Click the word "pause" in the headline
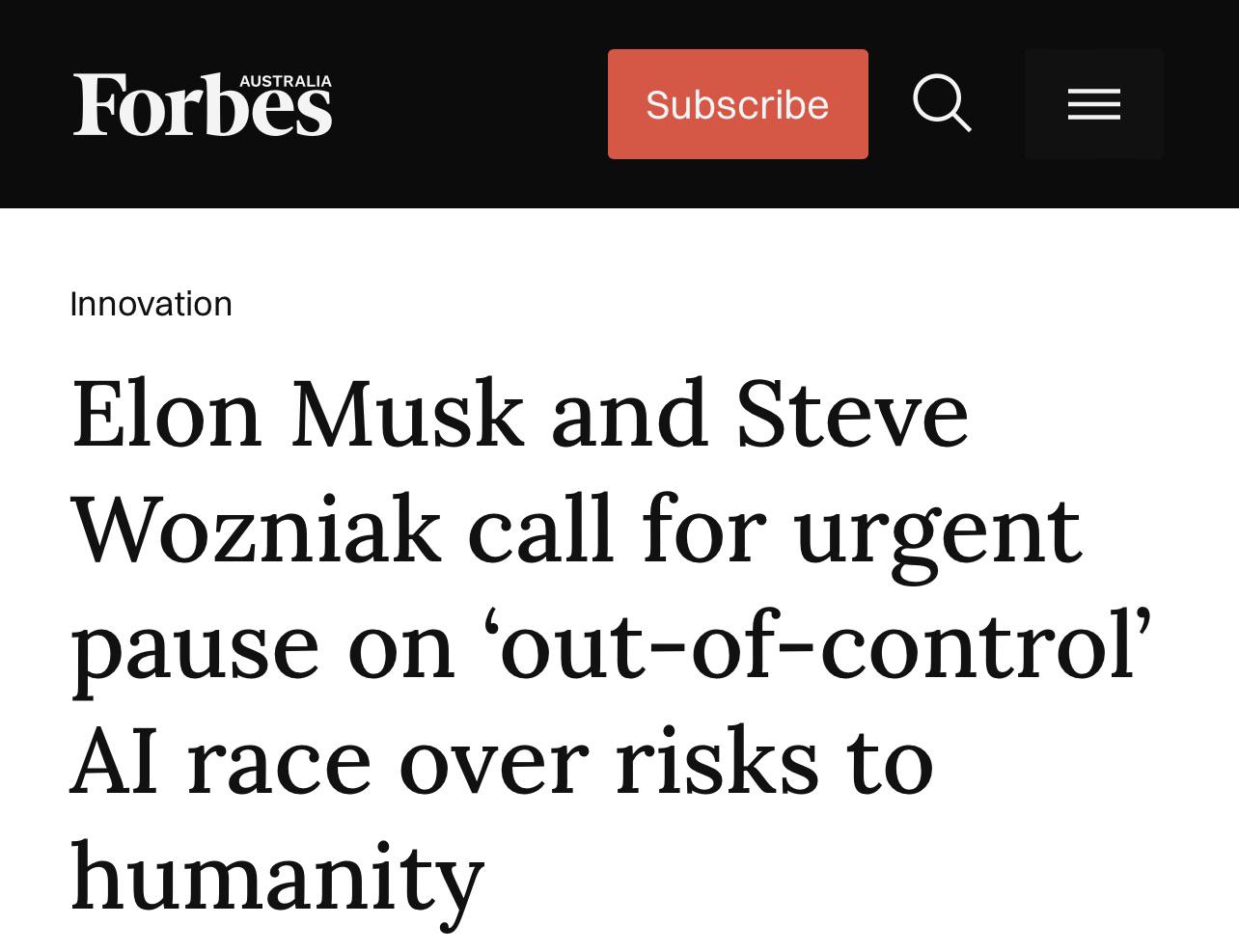 coord(194,648)
